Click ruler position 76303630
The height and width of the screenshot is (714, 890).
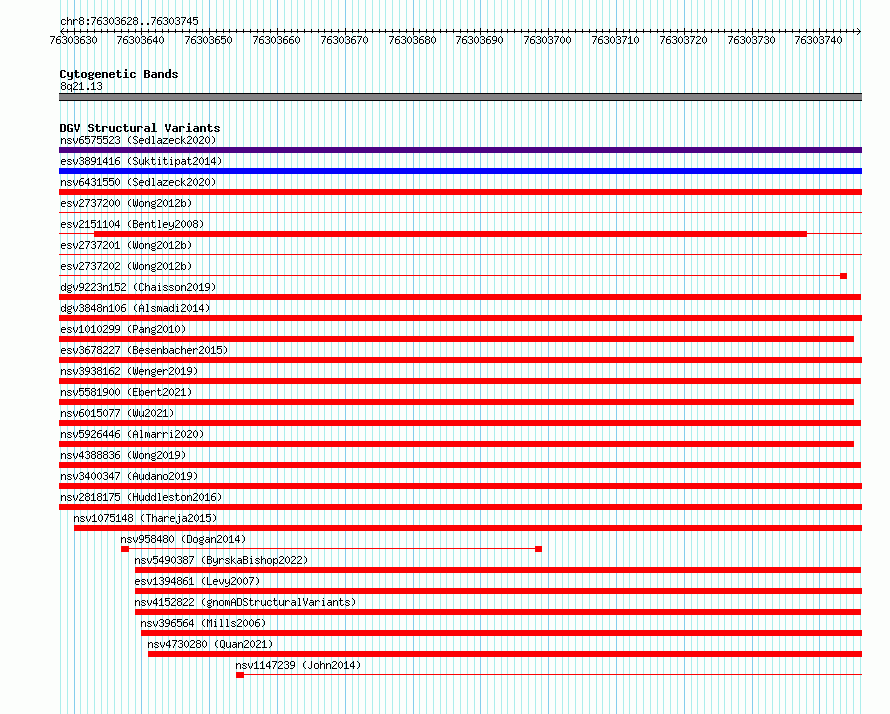point(74,40)
